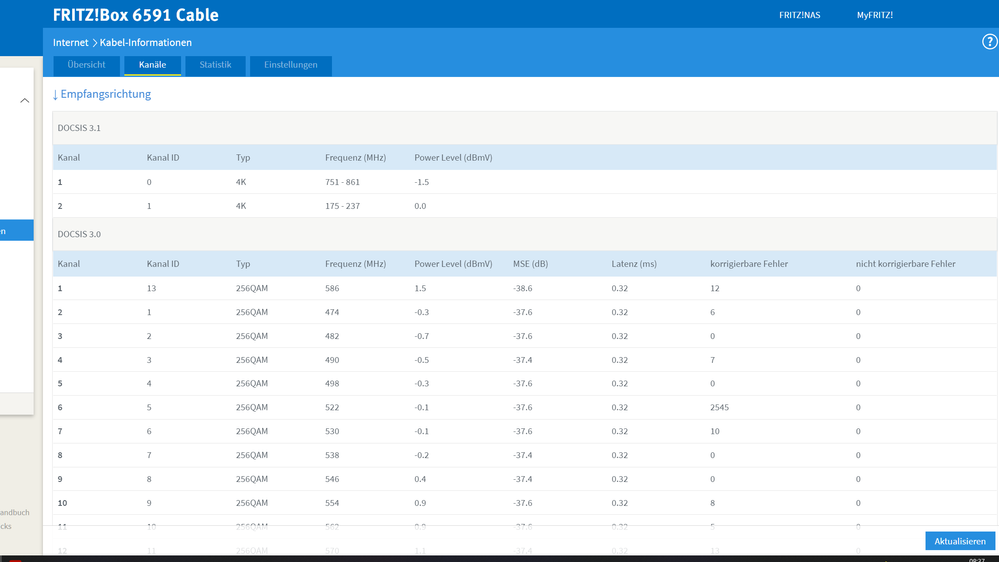Switch to the Übersicht tab
Viewport: 999px width, 562px height.
click(x=87, y=65)
